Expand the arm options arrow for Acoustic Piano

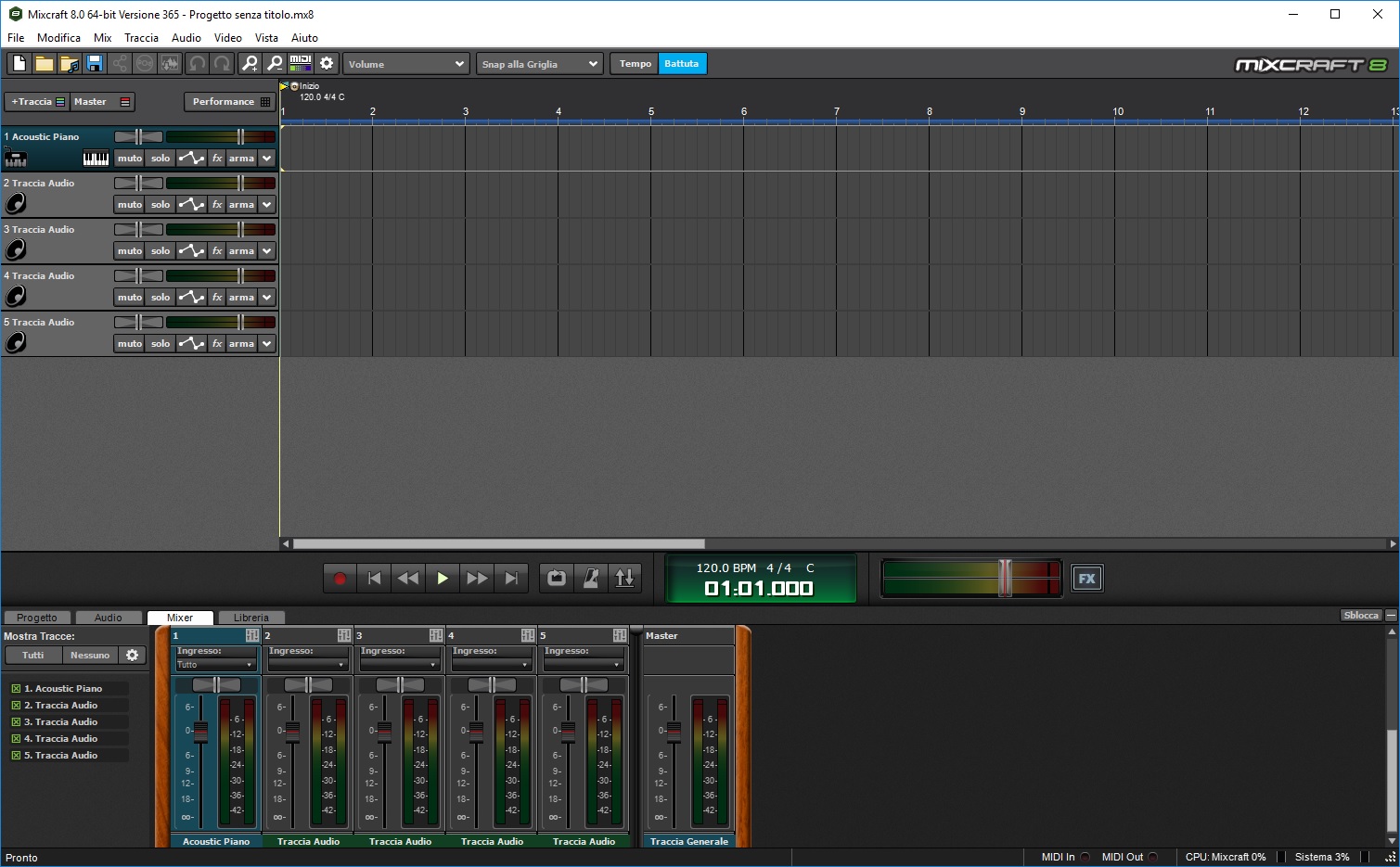tap(267, 159)
